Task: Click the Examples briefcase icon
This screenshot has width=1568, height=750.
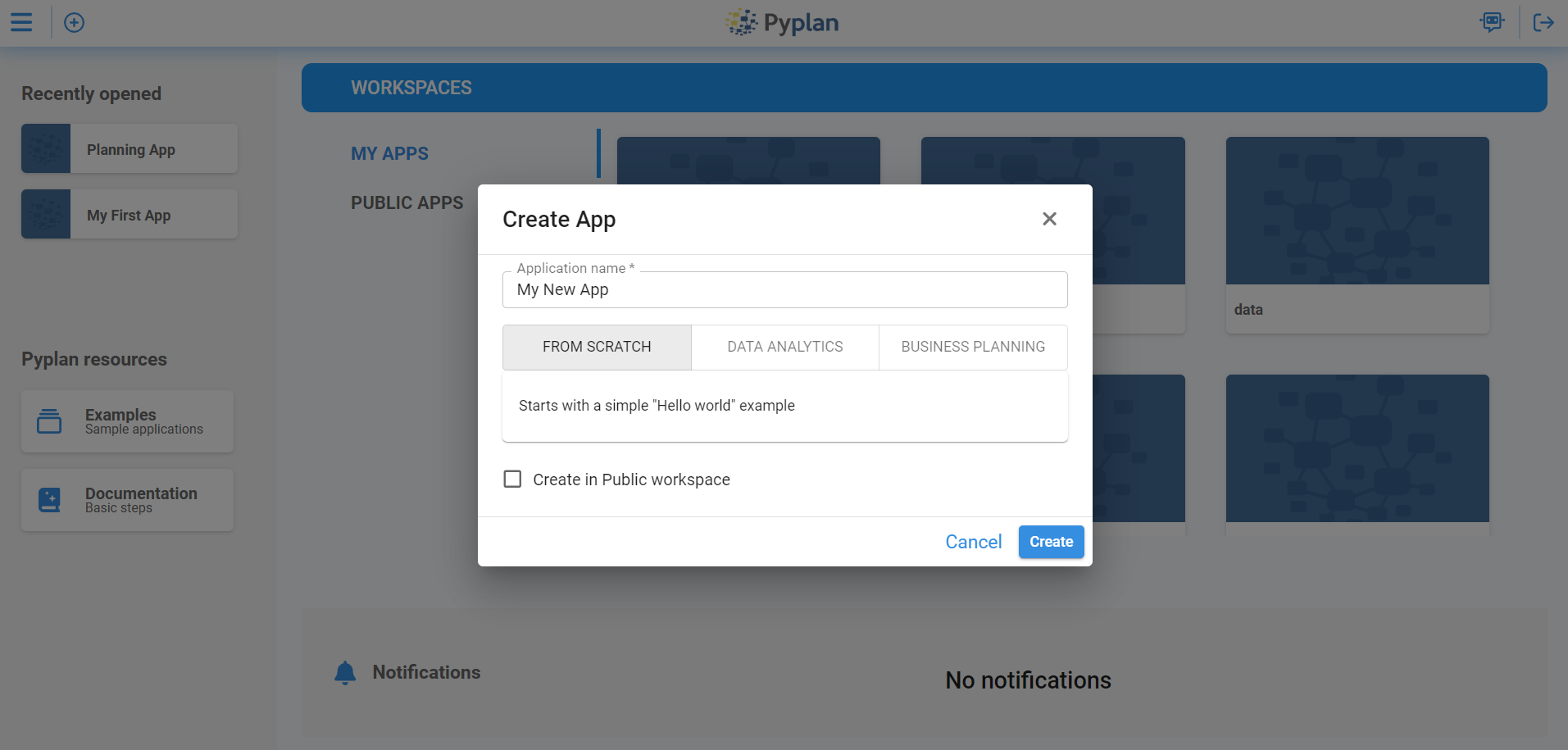Action: point(48,420)
